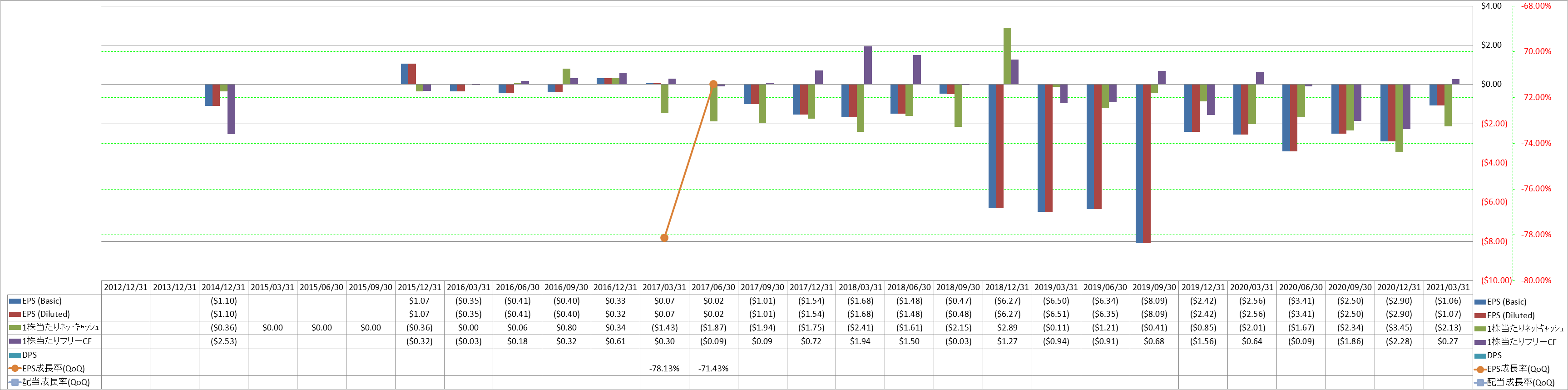
Task: Select the $0.27 free CF cell for 2021/03/31
Action: pyautogui.click(x=1448, y=341)
